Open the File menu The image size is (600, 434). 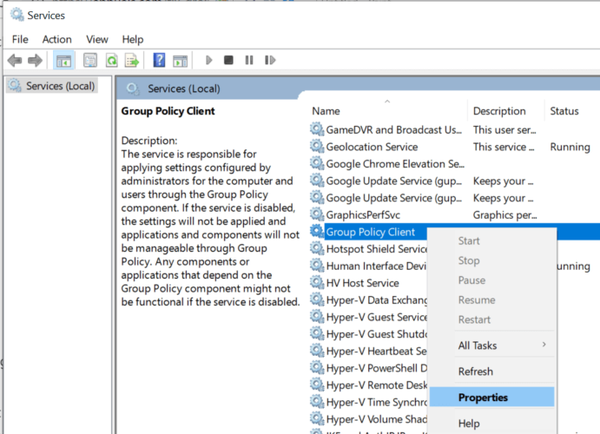point(20,39)
